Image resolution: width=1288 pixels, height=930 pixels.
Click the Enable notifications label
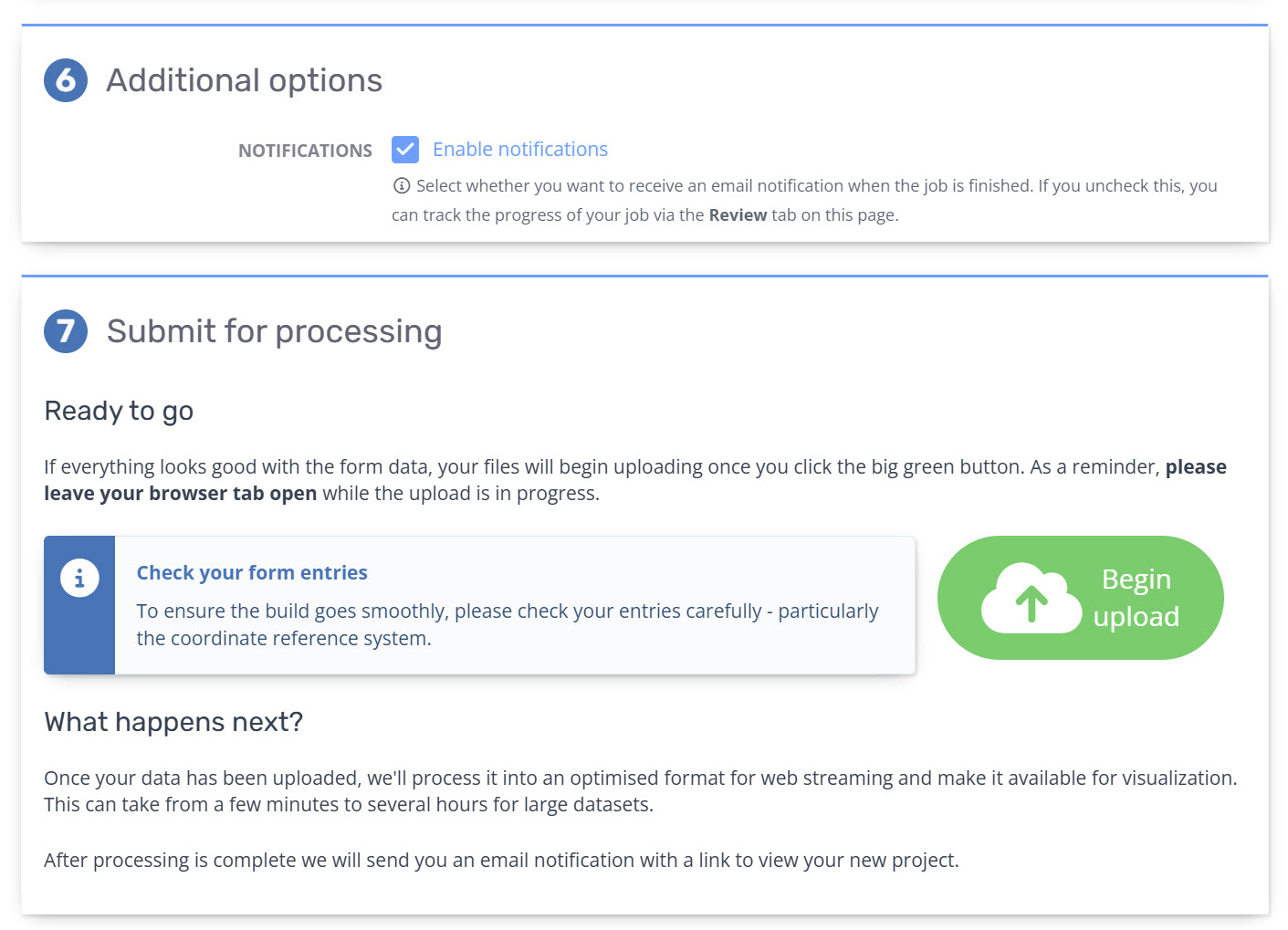click(x=520, y=150)
